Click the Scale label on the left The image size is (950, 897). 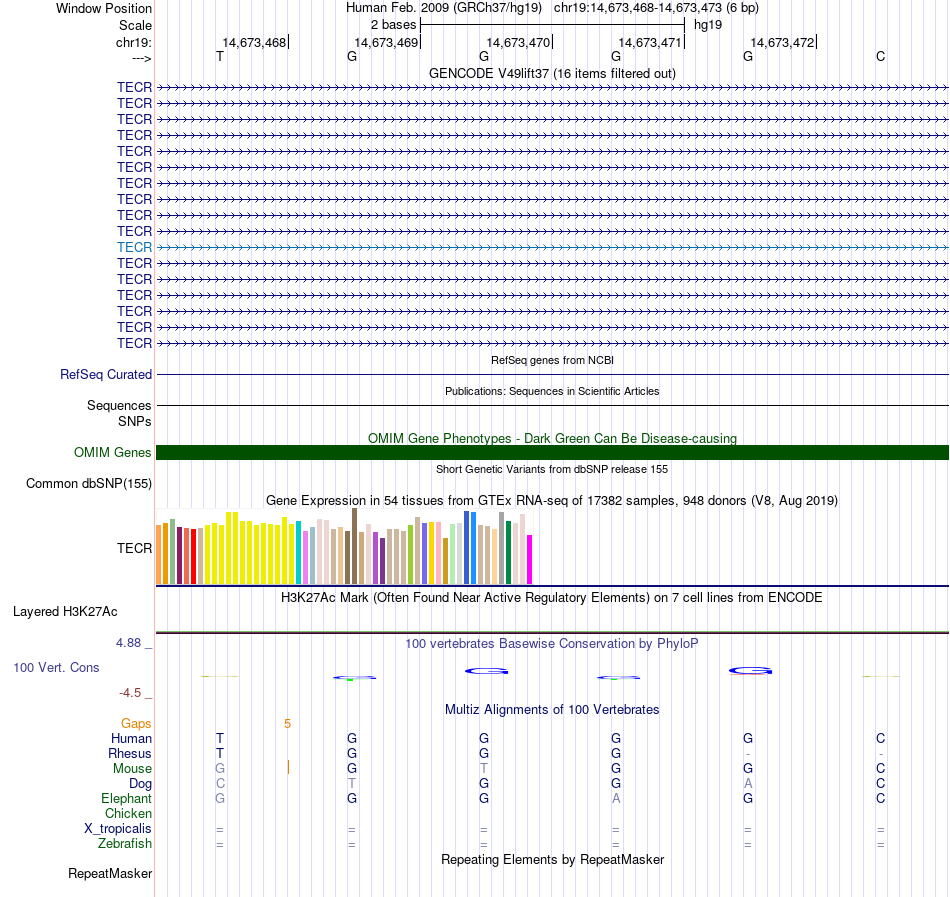(x=135, y=25)
